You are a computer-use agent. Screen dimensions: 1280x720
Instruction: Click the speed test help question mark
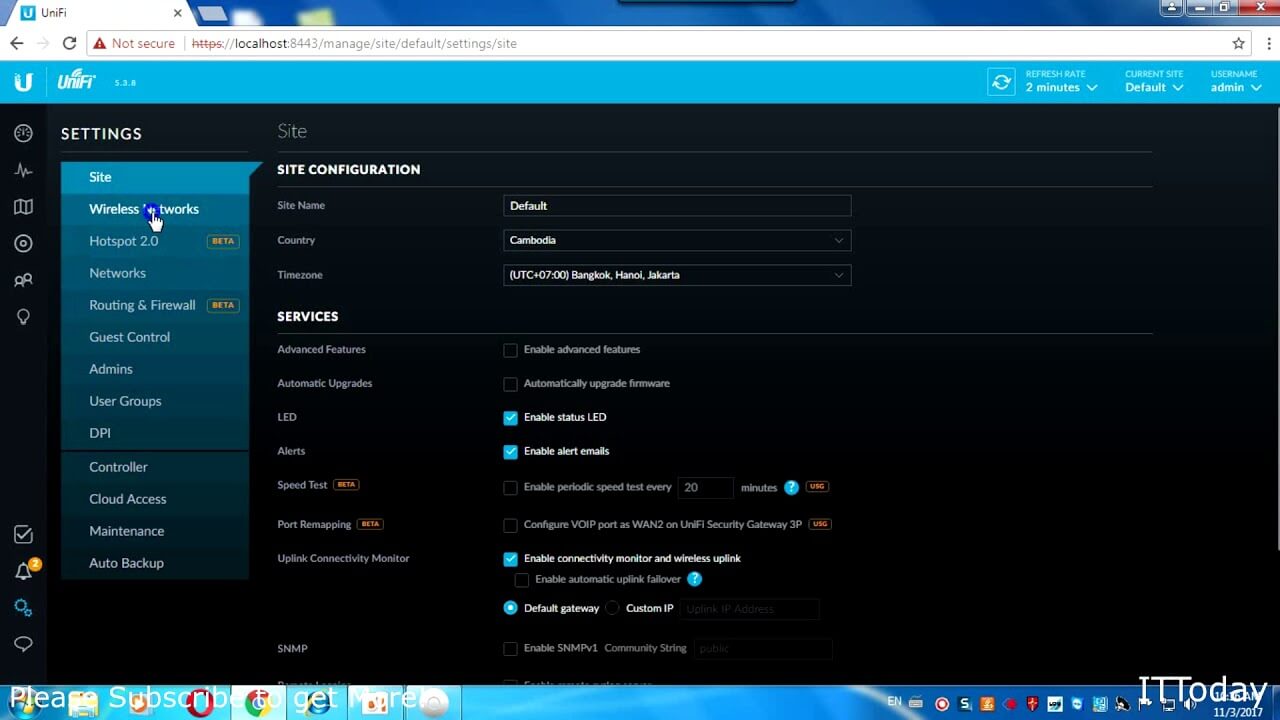(x=791, y=487)
